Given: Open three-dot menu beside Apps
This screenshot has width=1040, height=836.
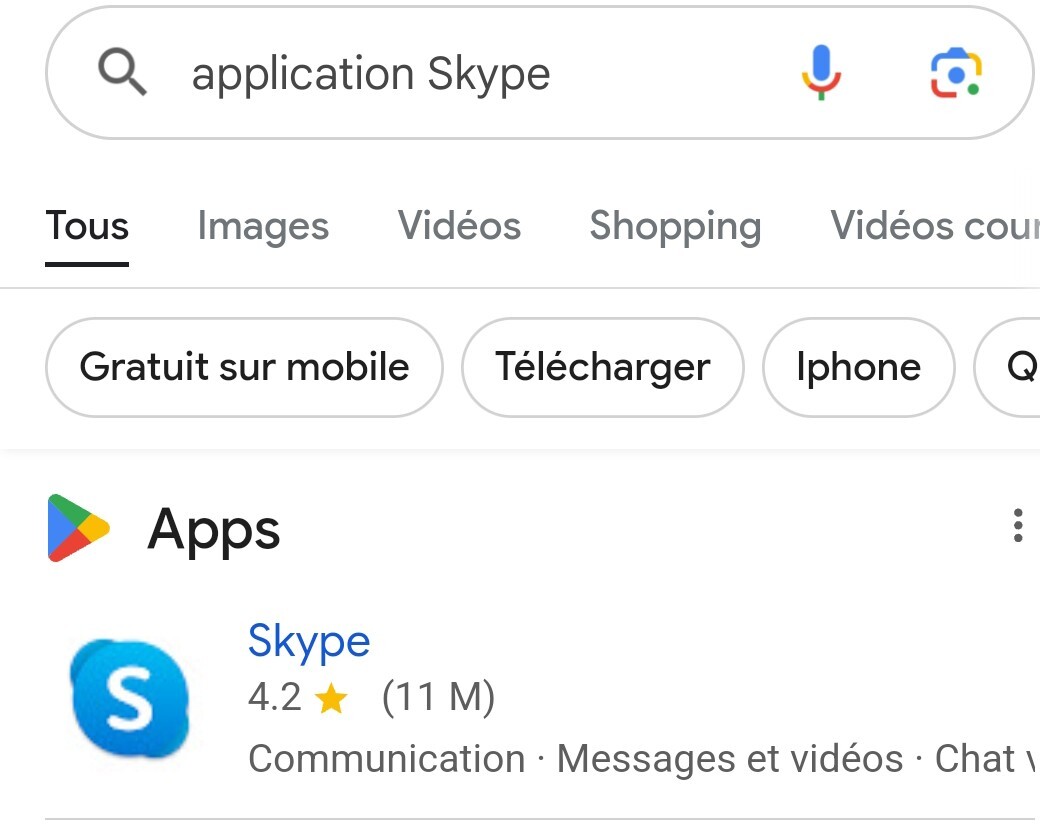Looking at the screenshot, I should (1017, 525).
